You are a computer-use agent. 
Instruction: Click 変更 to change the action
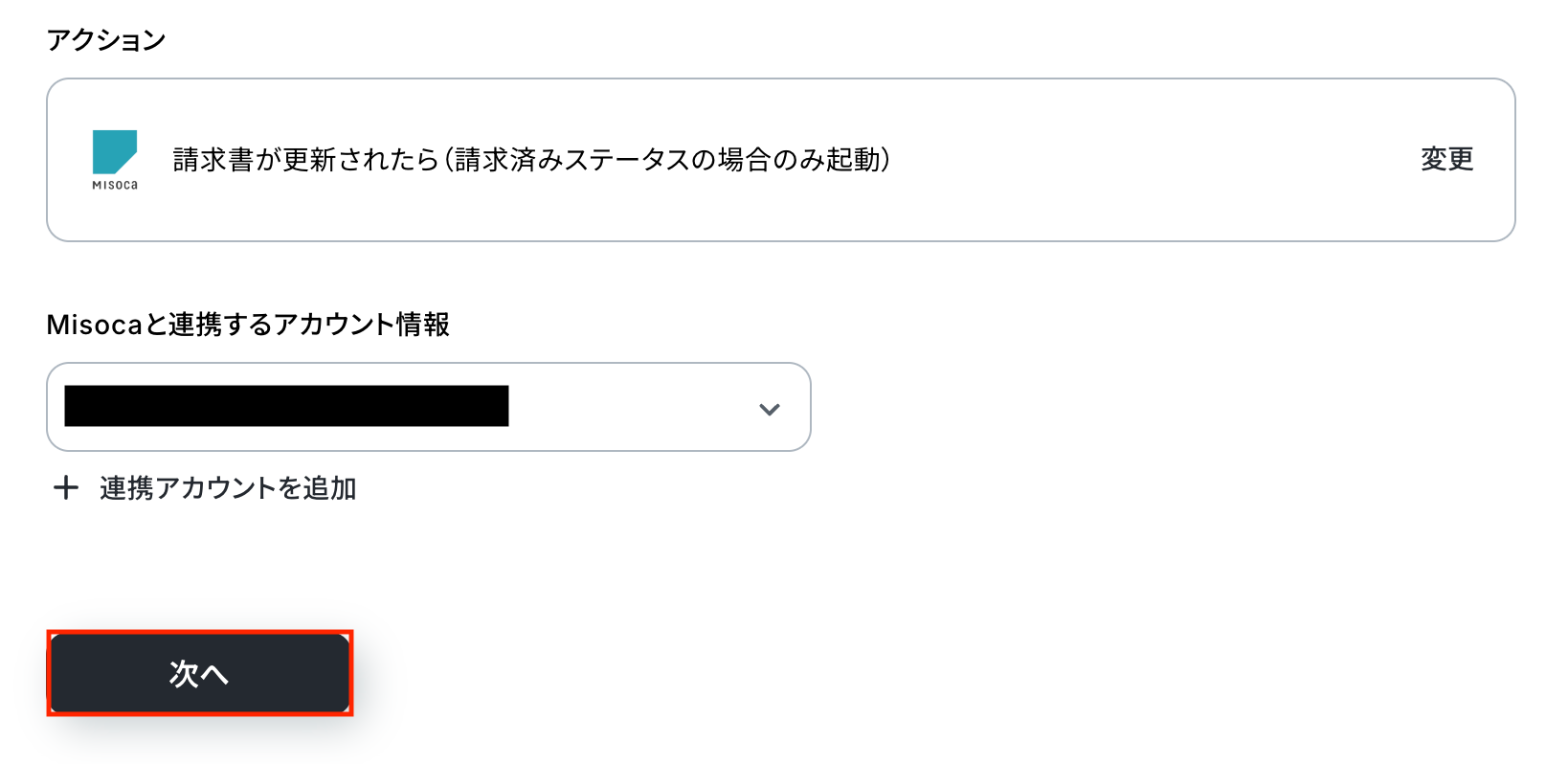tap(1446, 159)
